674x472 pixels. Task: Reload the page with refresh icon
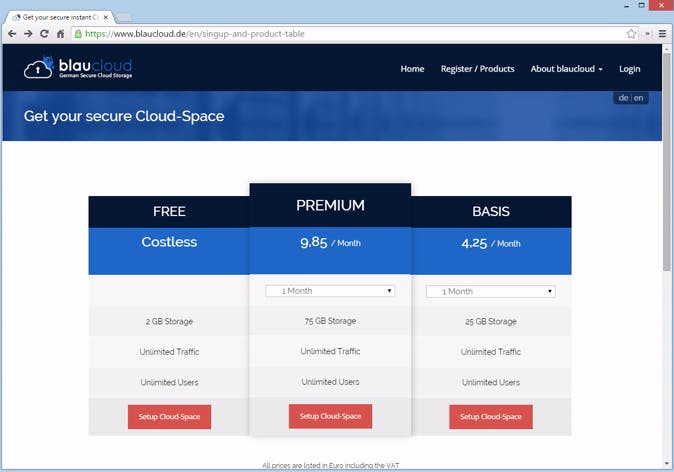(44, 34)
